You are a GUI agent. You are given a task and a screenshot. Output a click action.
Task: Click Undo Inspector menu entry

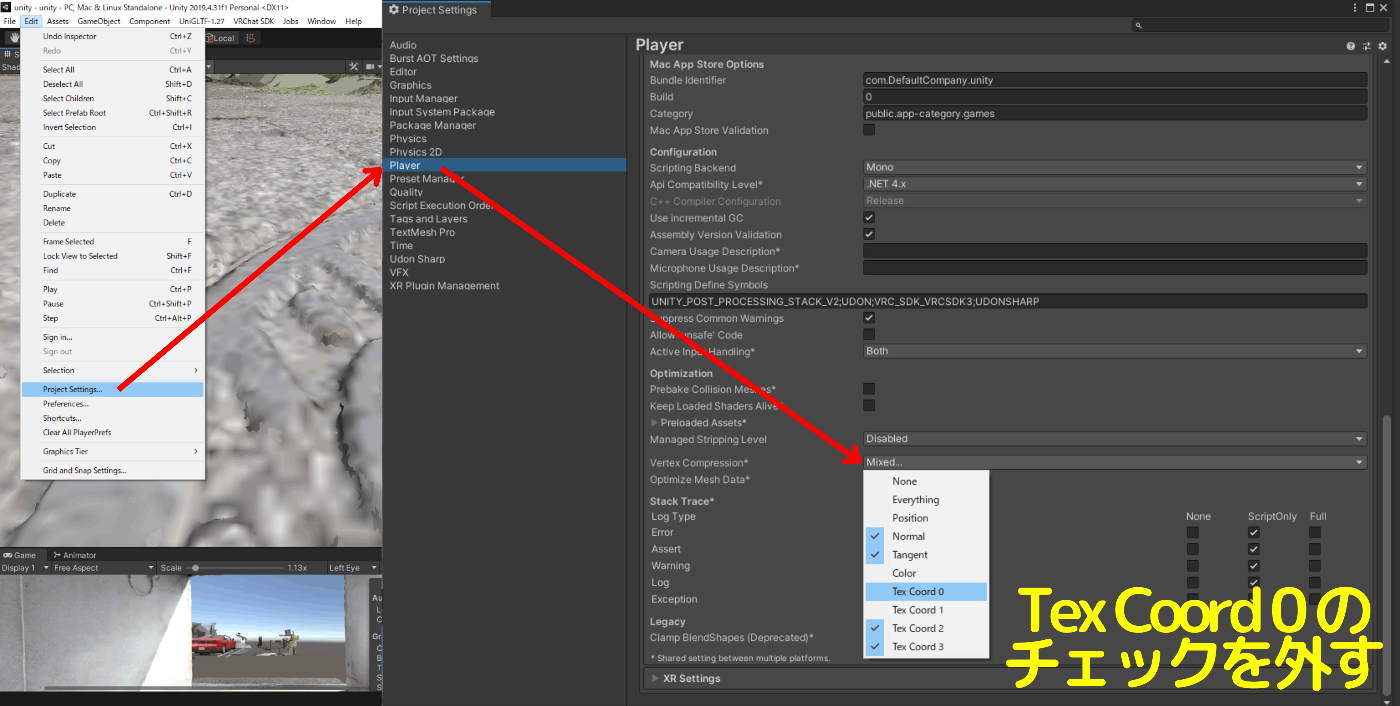tap(112, 36)
